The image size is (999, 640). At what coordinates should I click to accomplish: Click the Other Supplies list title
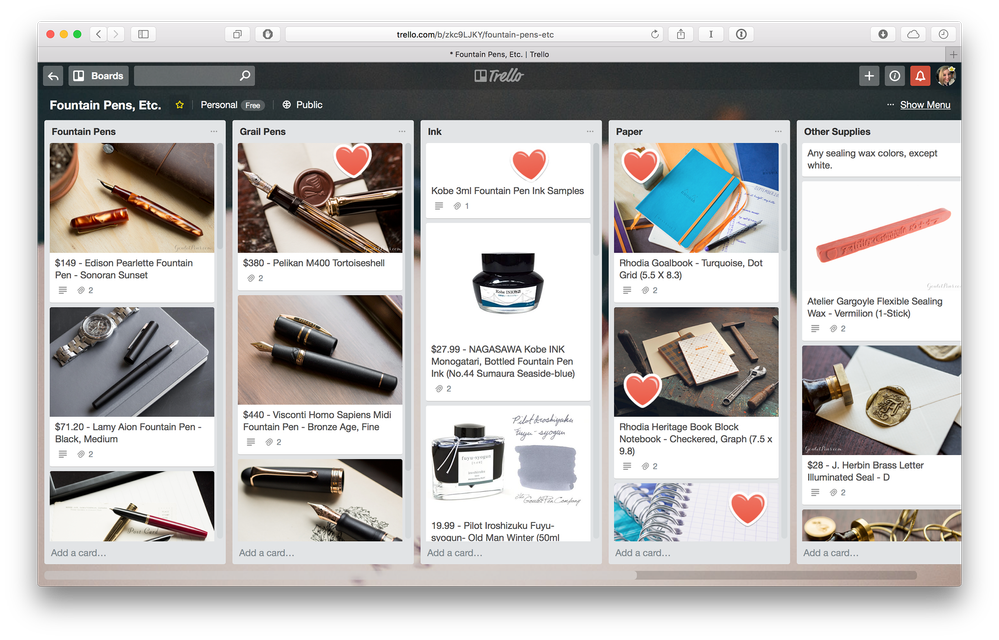coord(837,132)
